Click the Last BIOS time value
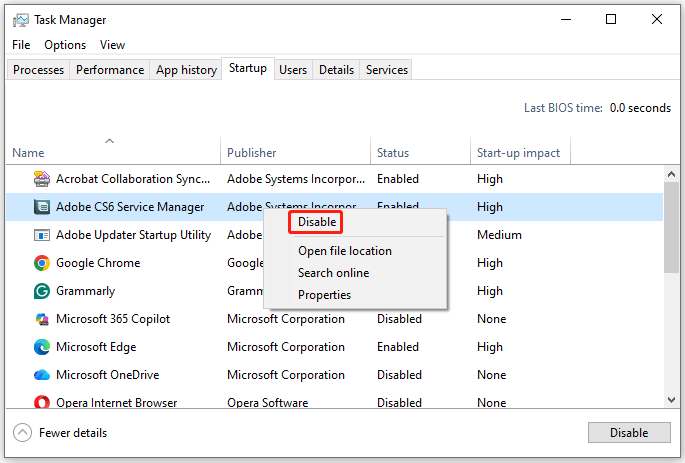 click(640, 108)
